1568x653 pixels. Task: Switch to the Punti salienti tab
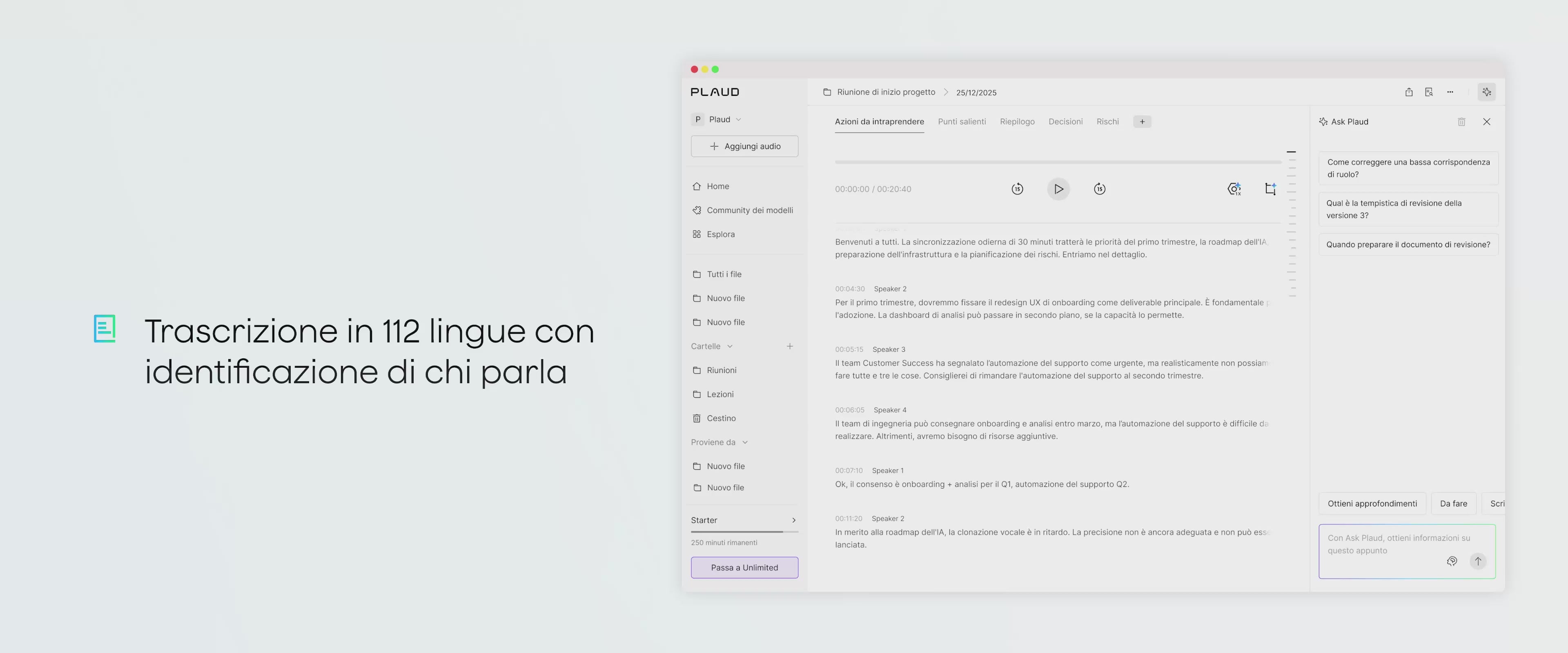click(x=962, y=122)
